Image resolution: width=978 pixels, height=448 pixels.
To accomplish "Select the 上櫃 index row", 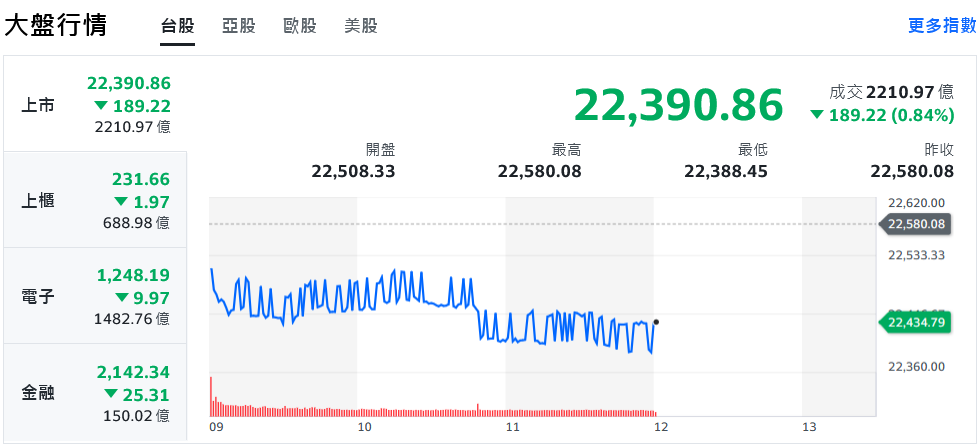I will (96, 200).
